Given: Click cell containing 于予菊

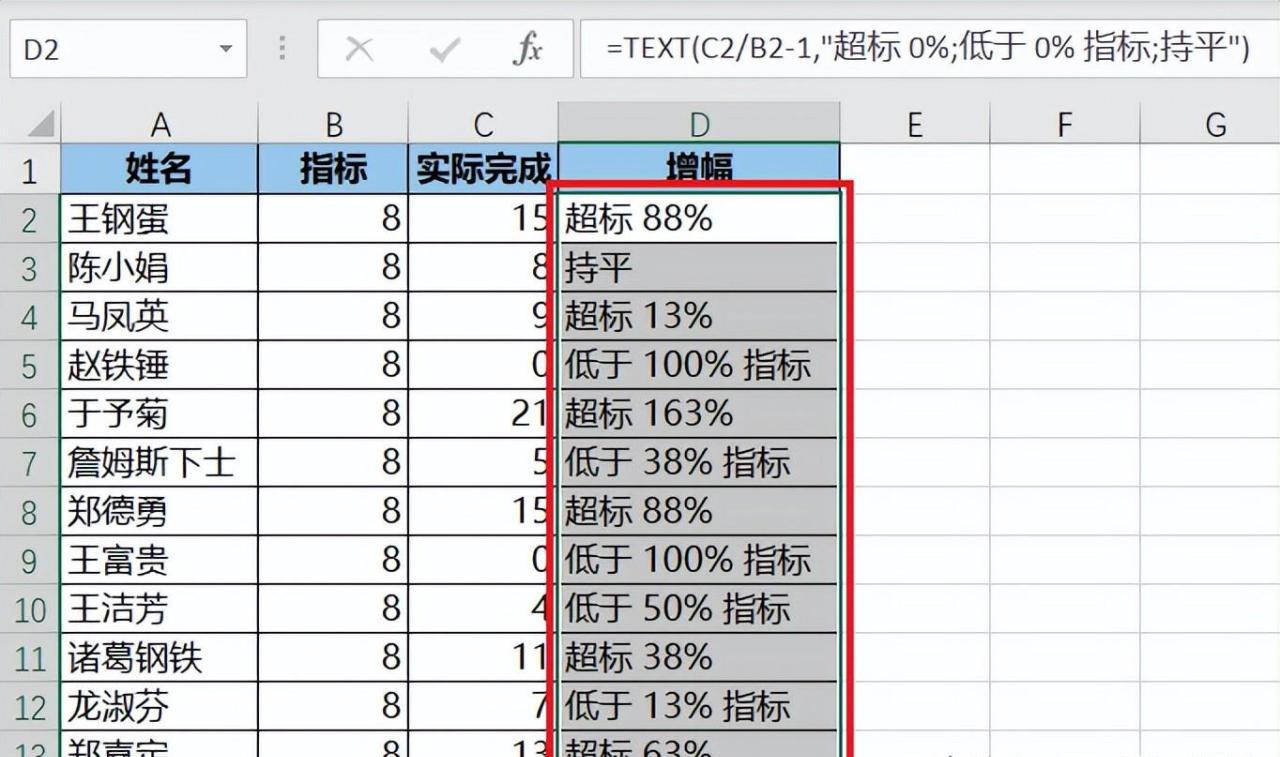Looking at the screenshot, I should coord(160,413).
